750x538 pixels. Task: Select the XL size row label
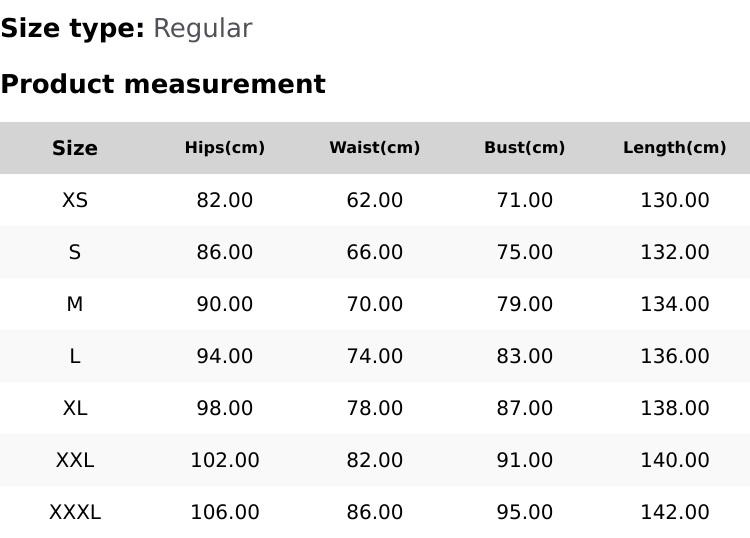point(75,408)
